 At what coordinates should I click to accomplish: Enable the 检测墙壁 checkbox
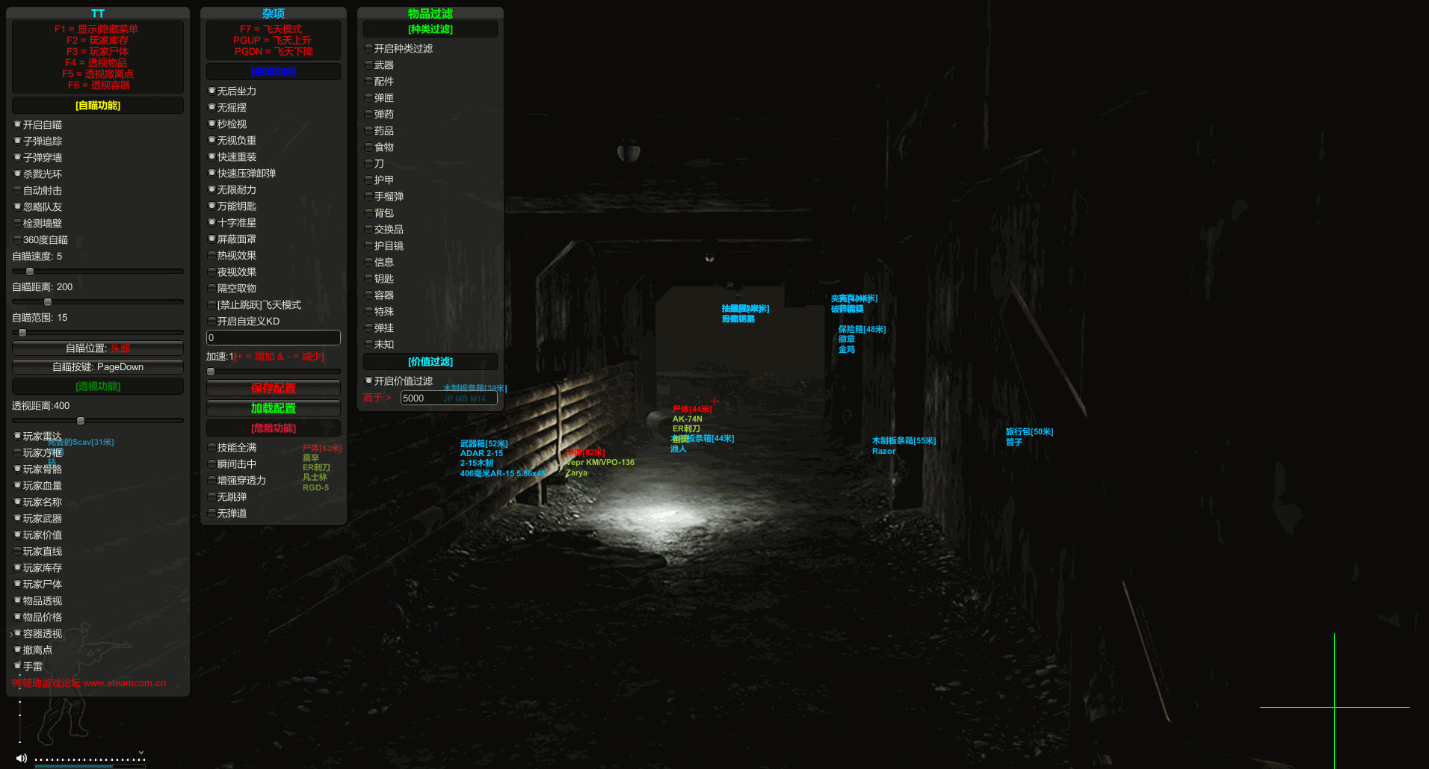tap(17, 223)
